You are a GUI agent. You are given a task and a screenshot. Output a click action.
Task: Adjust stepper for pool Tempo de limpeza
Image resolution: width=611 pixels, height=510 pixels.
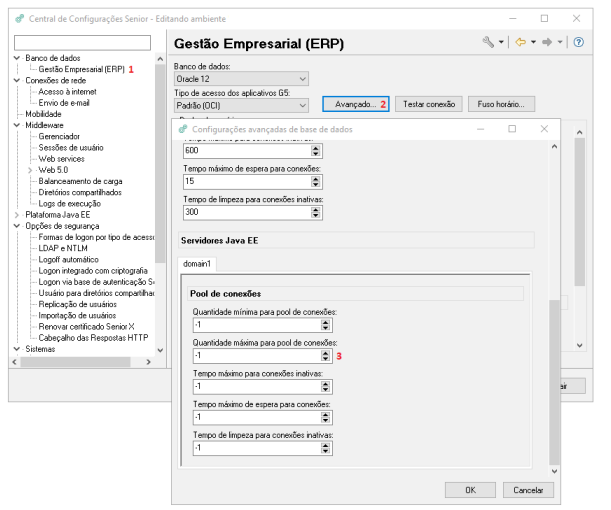tap(325, 448)
